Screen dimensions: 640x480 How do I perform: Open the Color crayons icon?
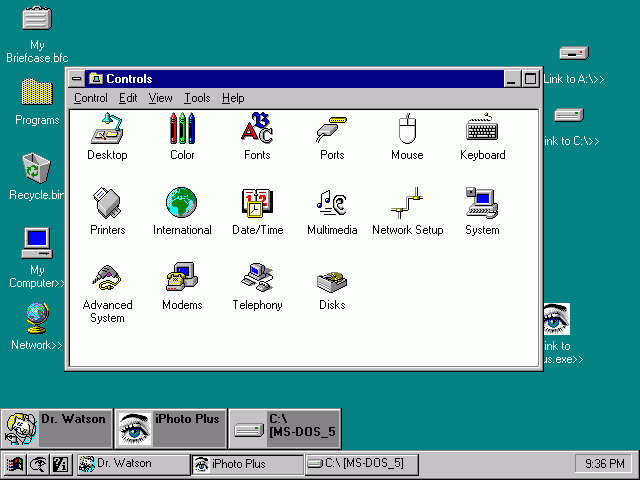coord(182,128)
